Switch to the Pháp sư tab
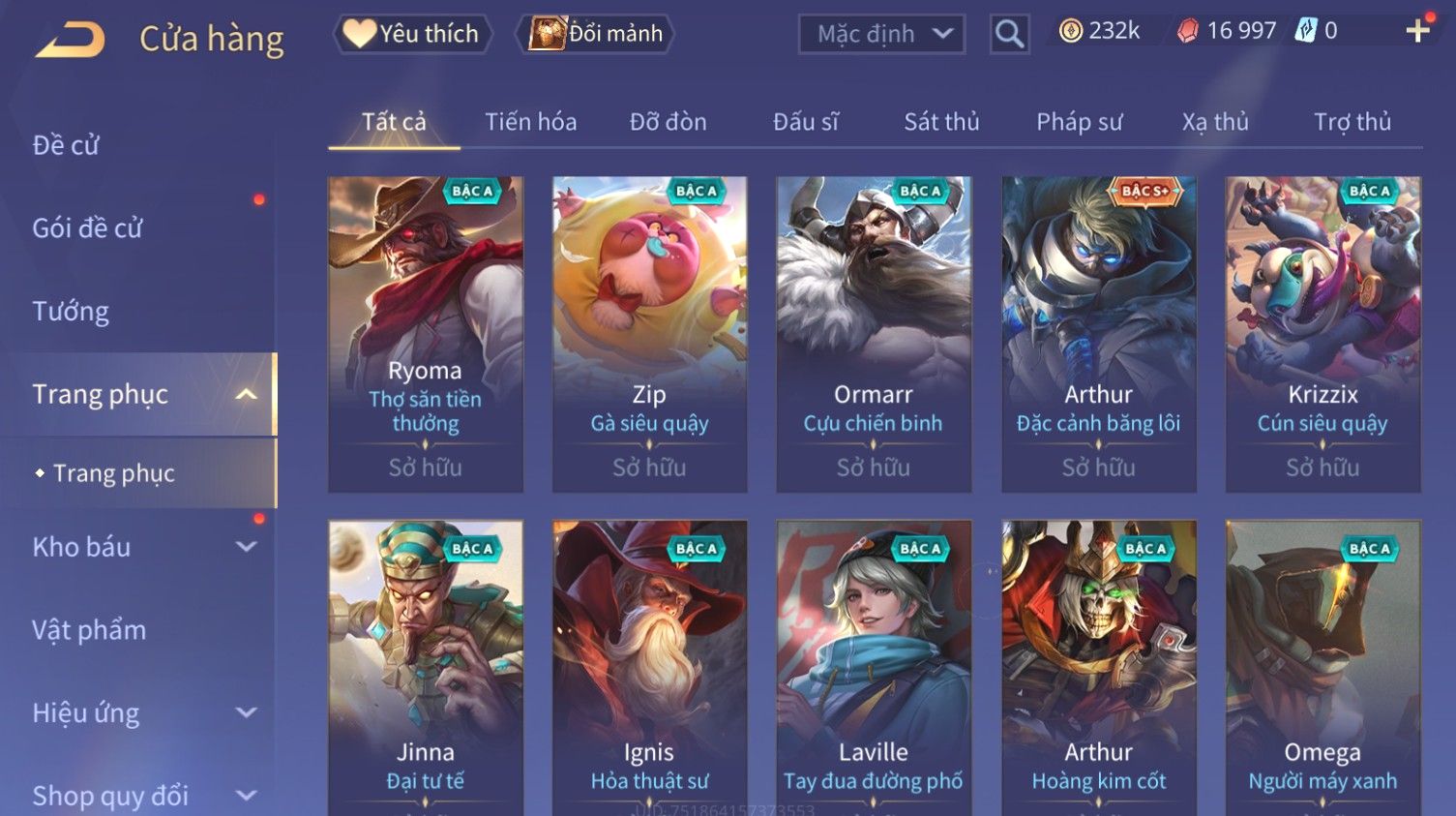Image resolution: width=1456 pixels, height=816 pixels. click(1079, 122)
